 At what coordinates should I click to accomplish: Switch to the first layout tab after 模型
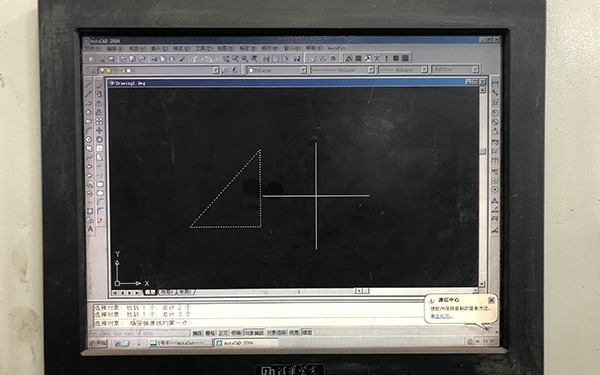(167, 292)
